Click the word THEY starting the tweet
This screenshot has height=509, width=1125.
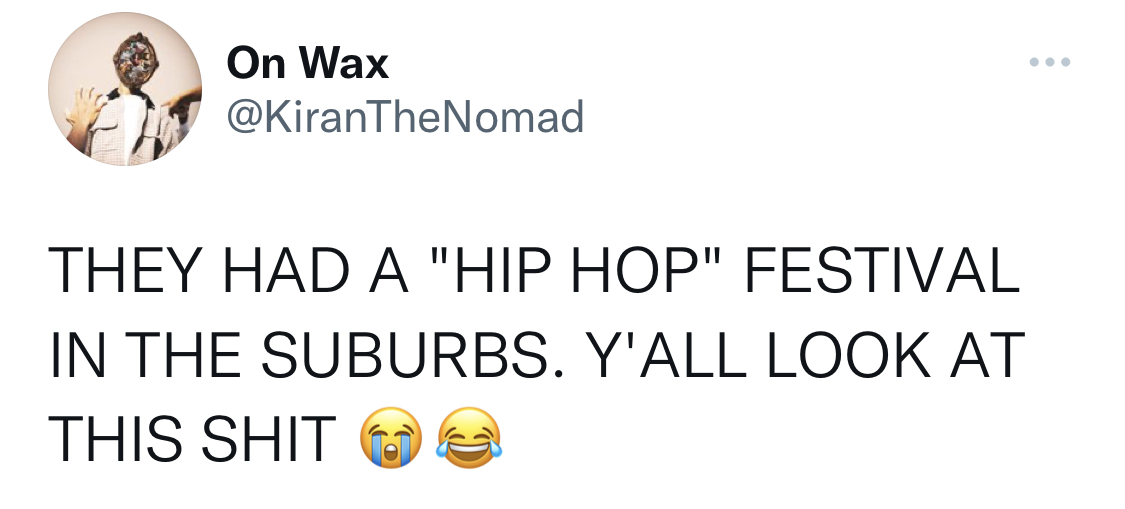(x=122, y=271)
